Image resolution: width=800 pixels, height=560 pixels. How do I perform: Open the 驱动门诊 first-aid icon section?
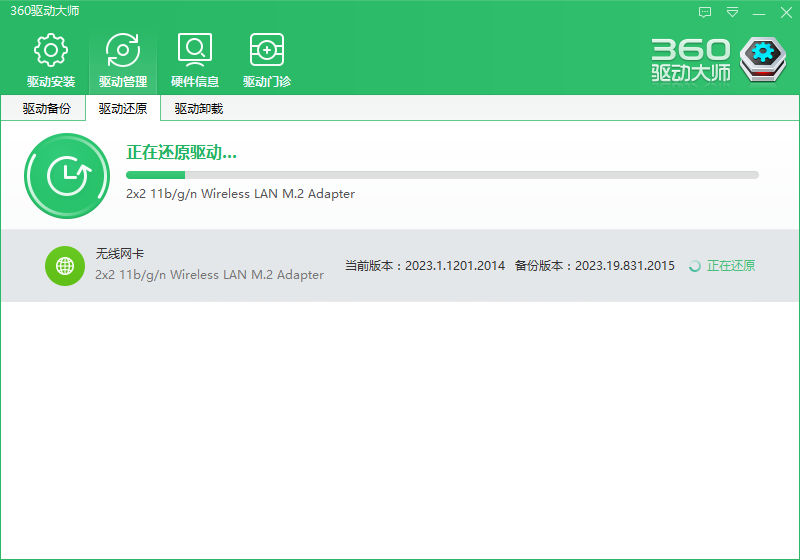coord(267,60)
